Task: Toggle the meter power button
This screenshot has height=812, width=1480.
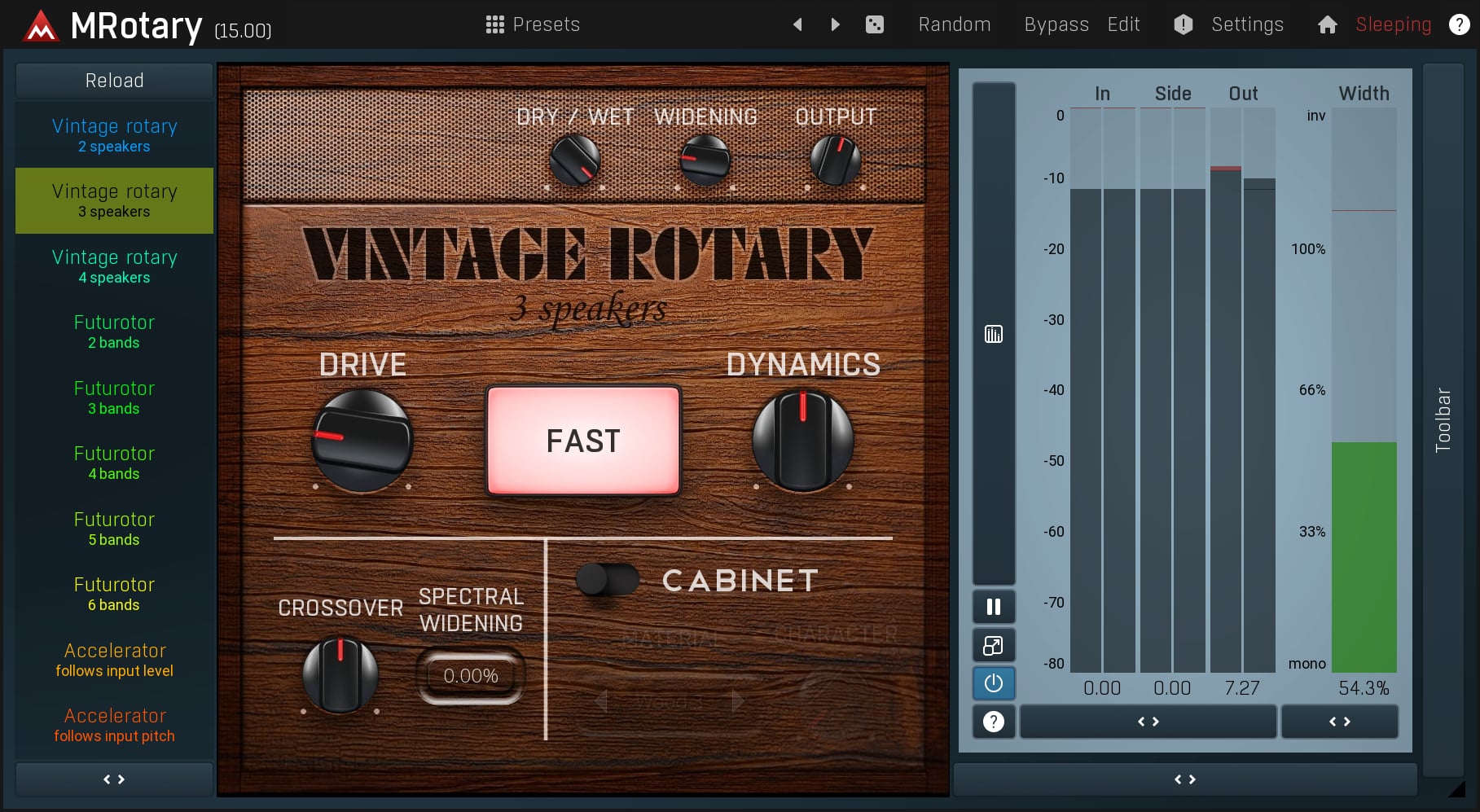Action: click(993, 683)
